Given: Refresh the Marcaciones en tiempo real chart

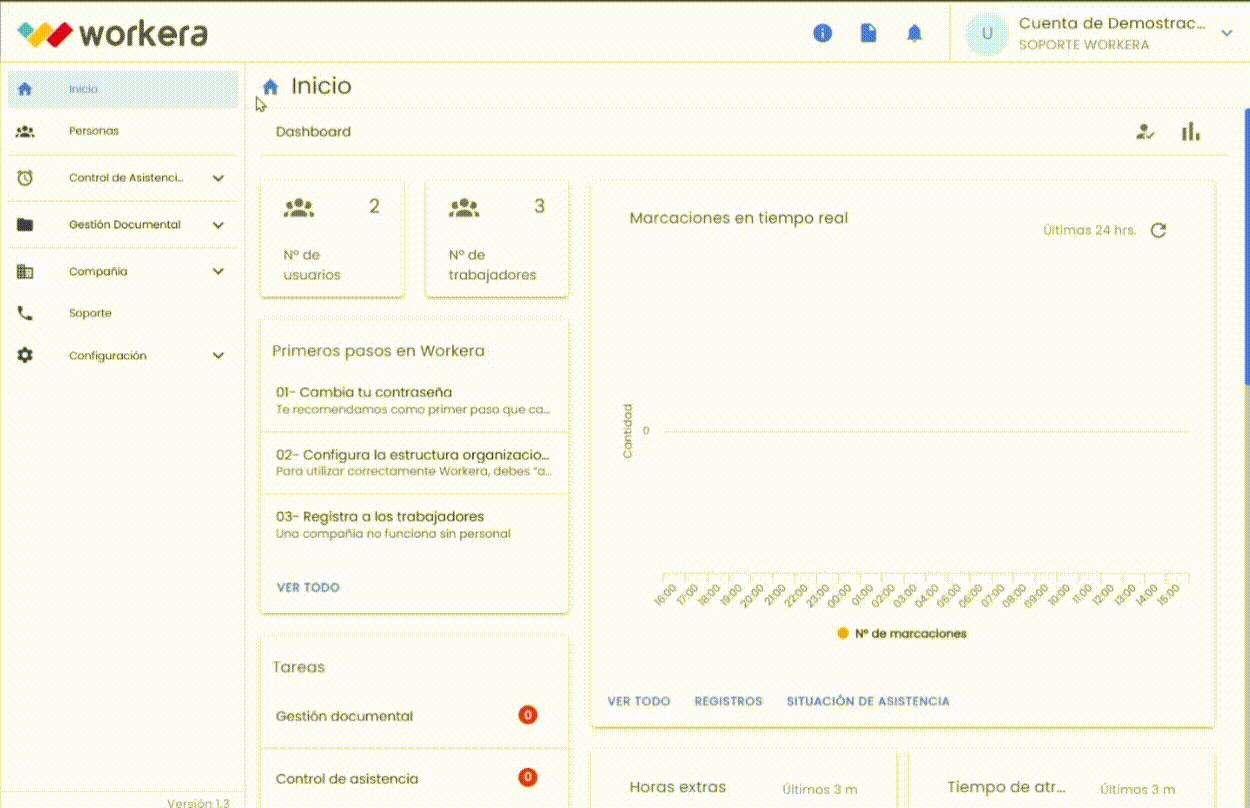Looking at the screenshot, I should [x=1158, y=230].
